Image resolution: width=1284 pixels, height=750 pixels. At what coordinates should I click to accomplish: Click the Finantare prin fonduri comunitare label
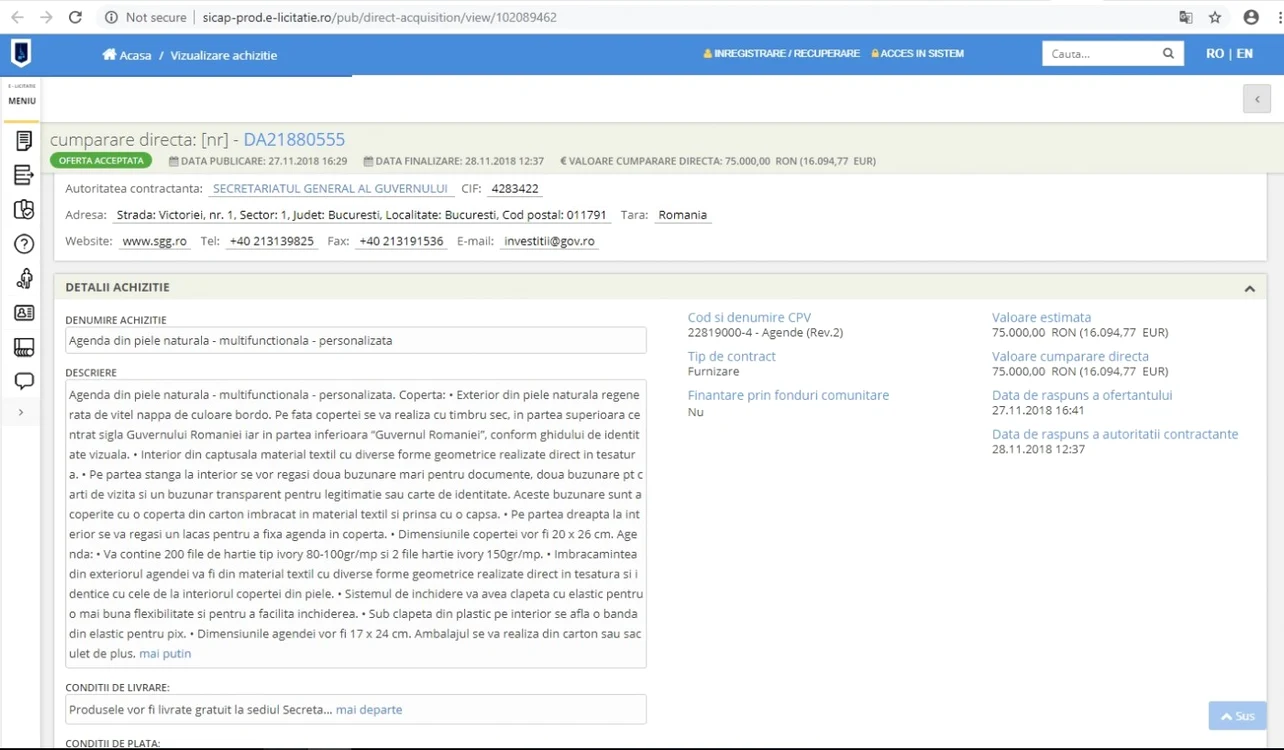[x=788, y=396]
